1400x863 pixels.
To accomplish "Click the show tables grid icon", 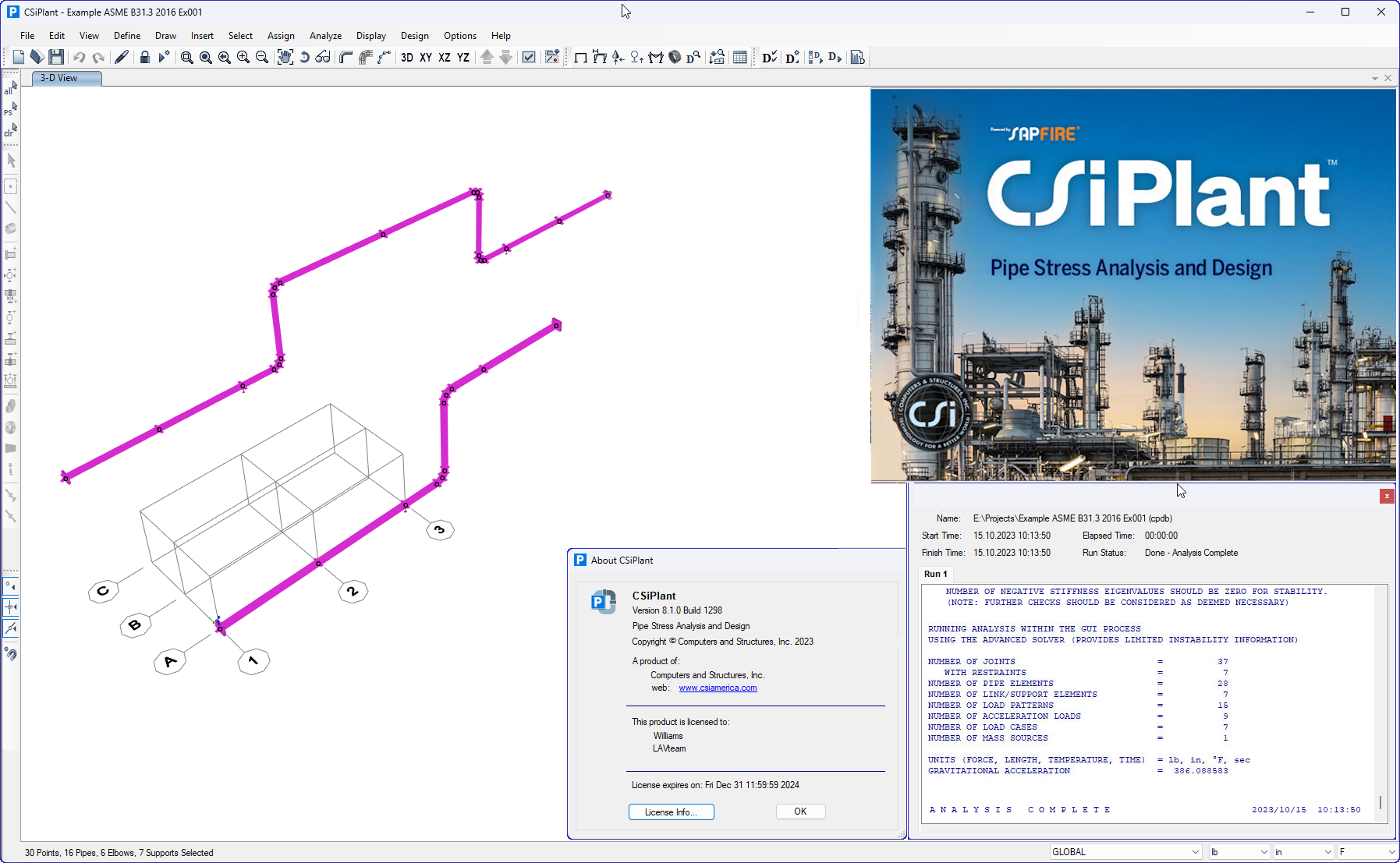I will 740,57.
